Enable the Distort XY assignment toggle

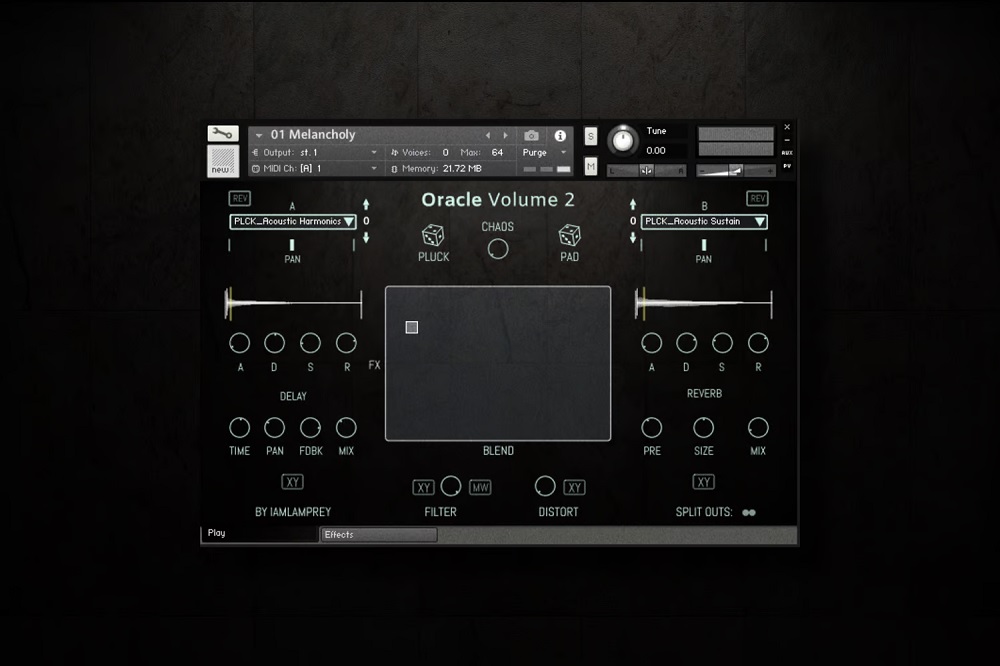[x=574, y=488]
